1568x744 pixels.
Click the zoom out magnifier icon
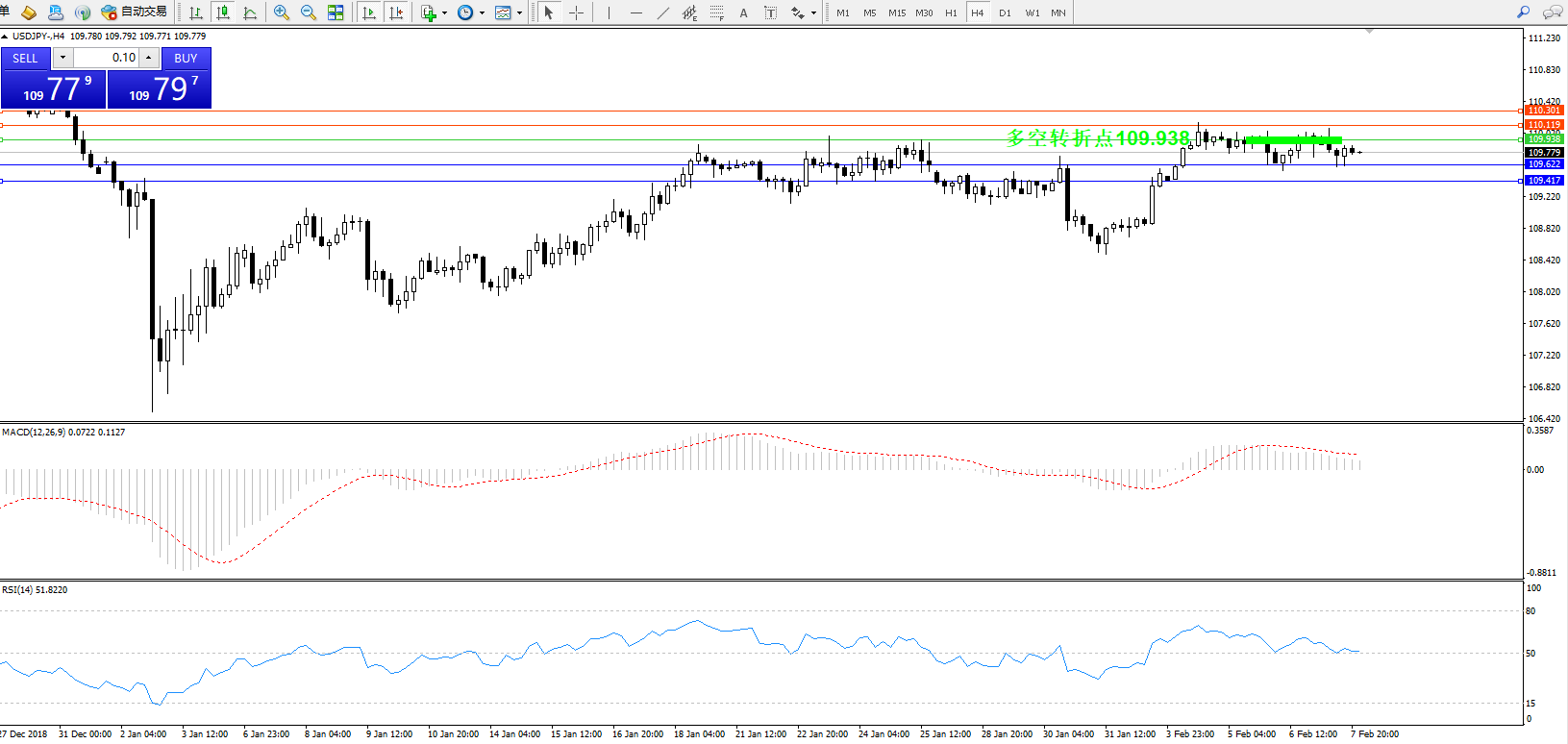coord(309,12)
